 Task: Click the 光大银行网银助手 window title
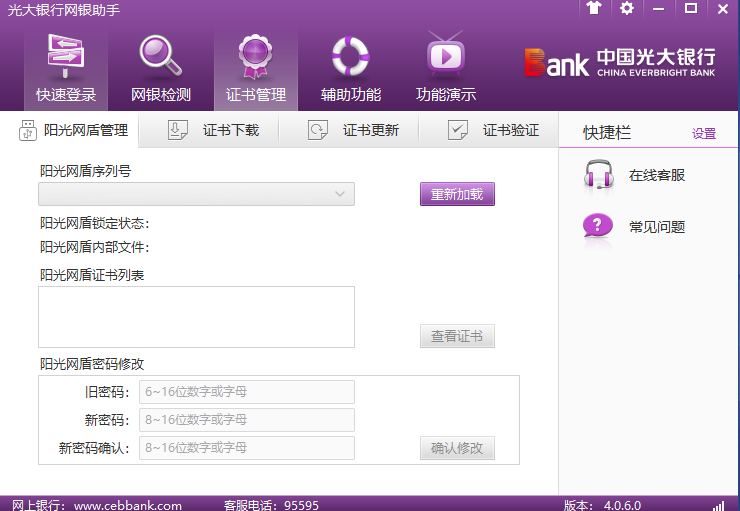click(x=64, y=10)
